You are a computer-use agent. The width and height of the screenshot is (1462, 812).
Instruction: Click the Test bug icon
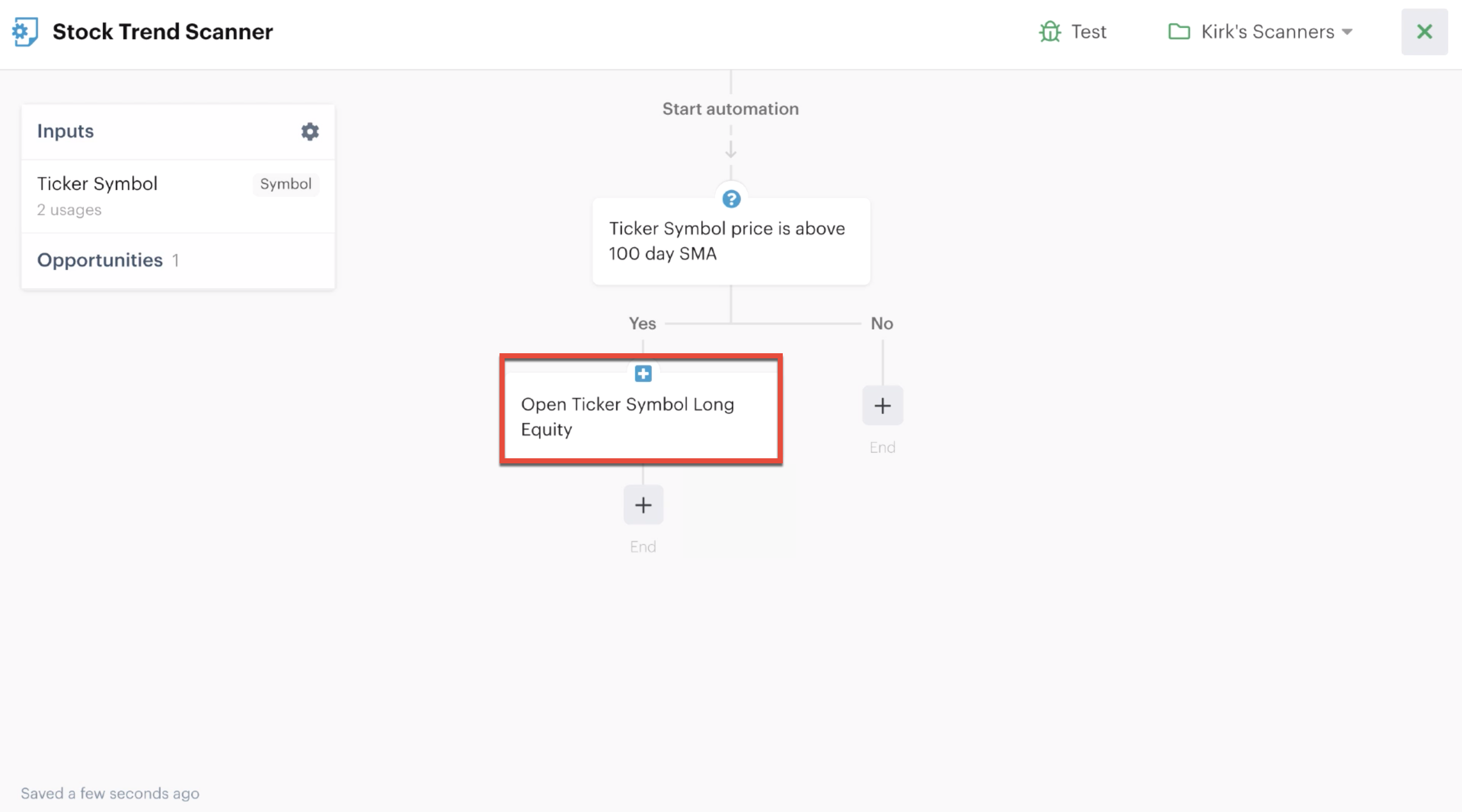click(x=1050, y=32)
